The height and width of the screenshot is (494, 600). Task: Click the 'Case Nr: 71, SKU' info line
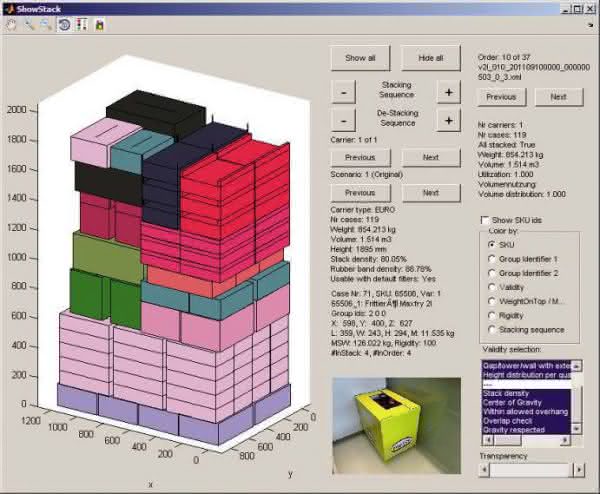point(386,293)
